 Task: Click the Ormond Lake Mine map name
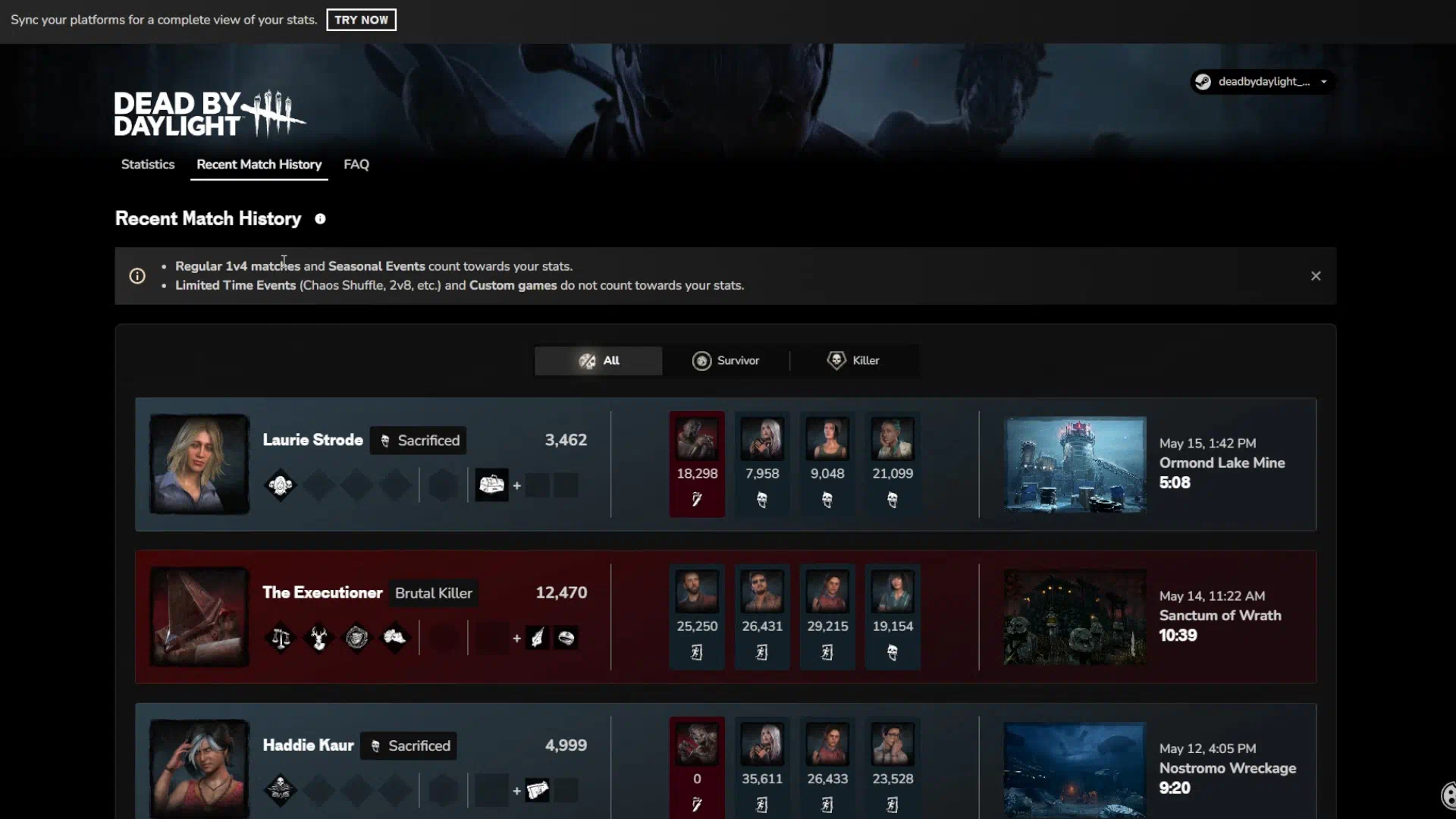1222,463
